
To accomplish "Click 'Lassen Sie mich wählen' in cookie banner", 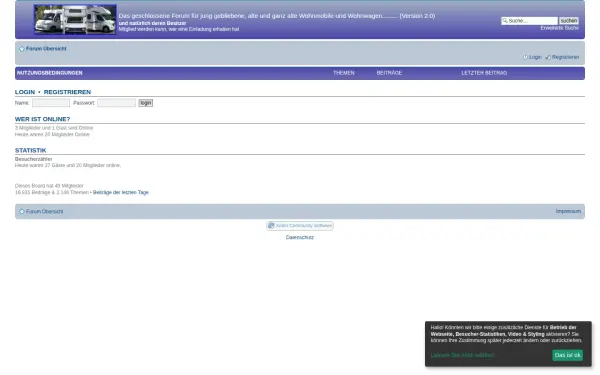I will coord(462,355).
